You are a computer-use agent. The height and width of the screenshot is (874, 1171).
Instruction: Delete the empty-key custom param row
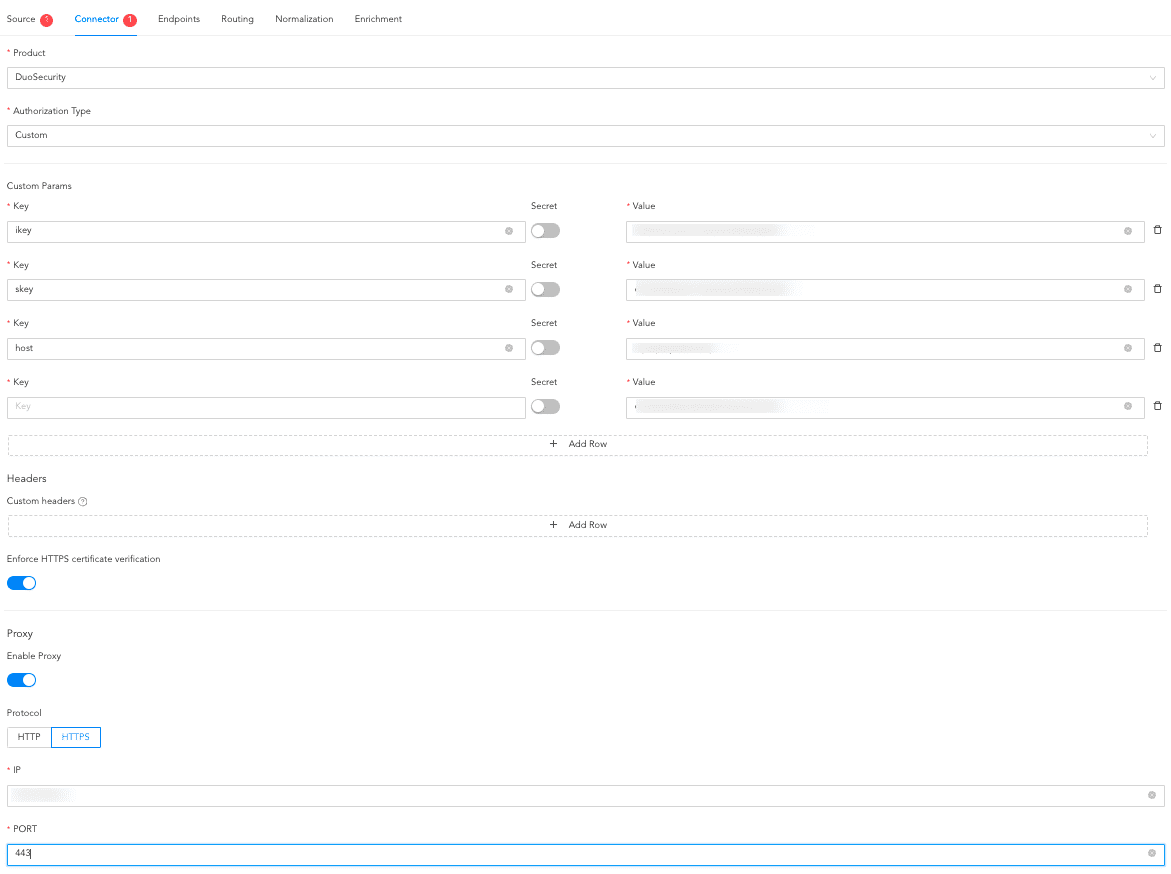pos(1157,406)
